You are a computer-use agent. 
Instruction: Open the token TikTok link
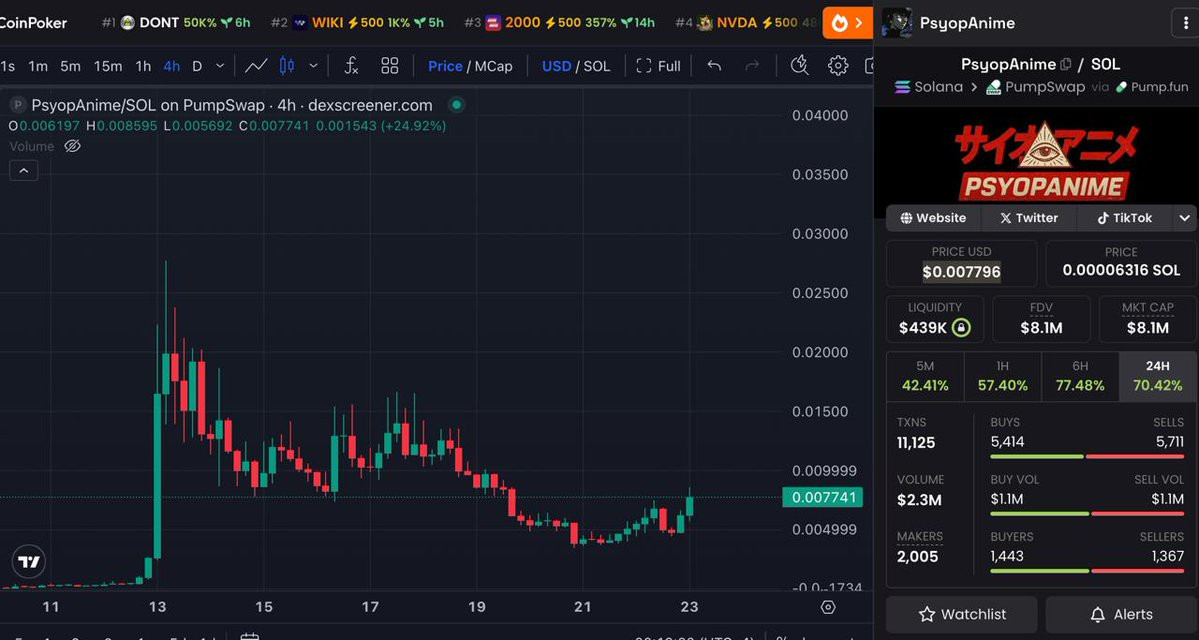(x=1125, y=218)
